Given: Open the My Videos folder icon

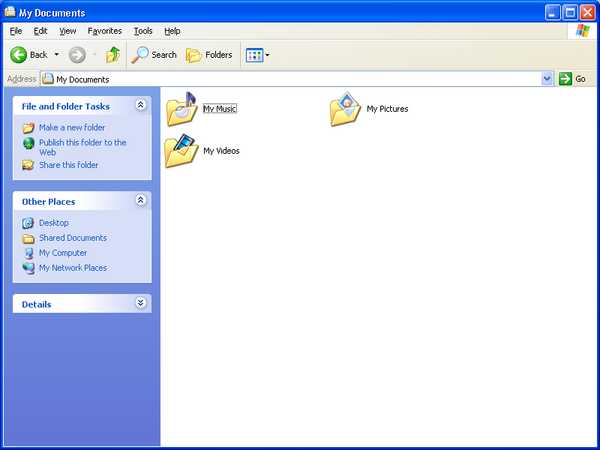Looking at the screenshot, I should coord(181,151).
